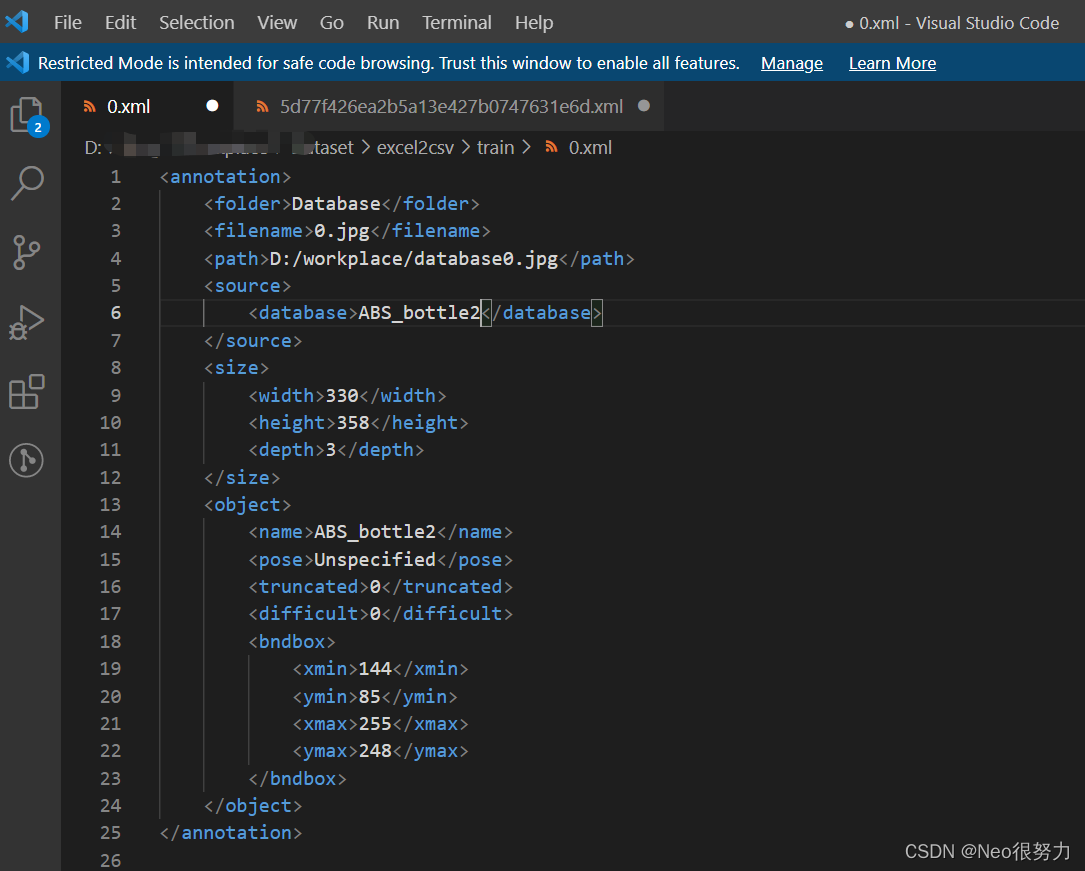This screenshot has height=871, width=1085.
Task: Click the unsaved dot on 0.xml tab
Action: [212, 106]
